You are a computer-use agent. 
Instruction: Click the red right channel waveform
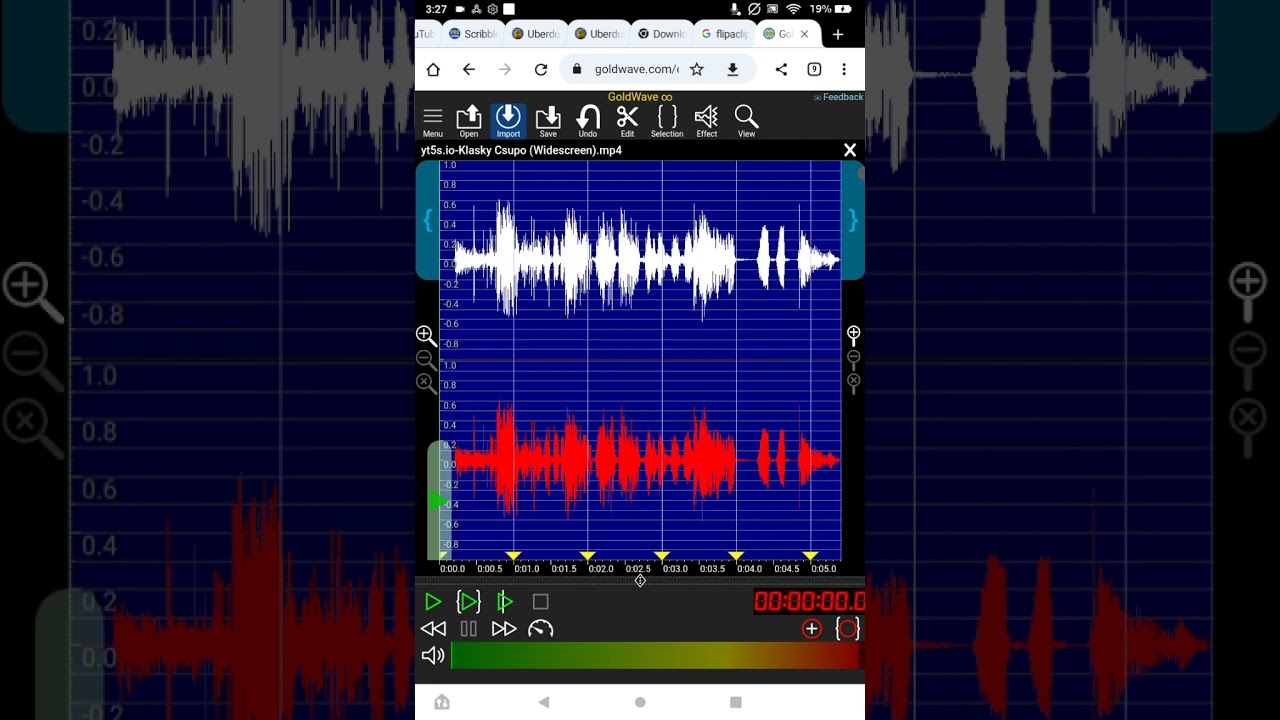point(646,460)
